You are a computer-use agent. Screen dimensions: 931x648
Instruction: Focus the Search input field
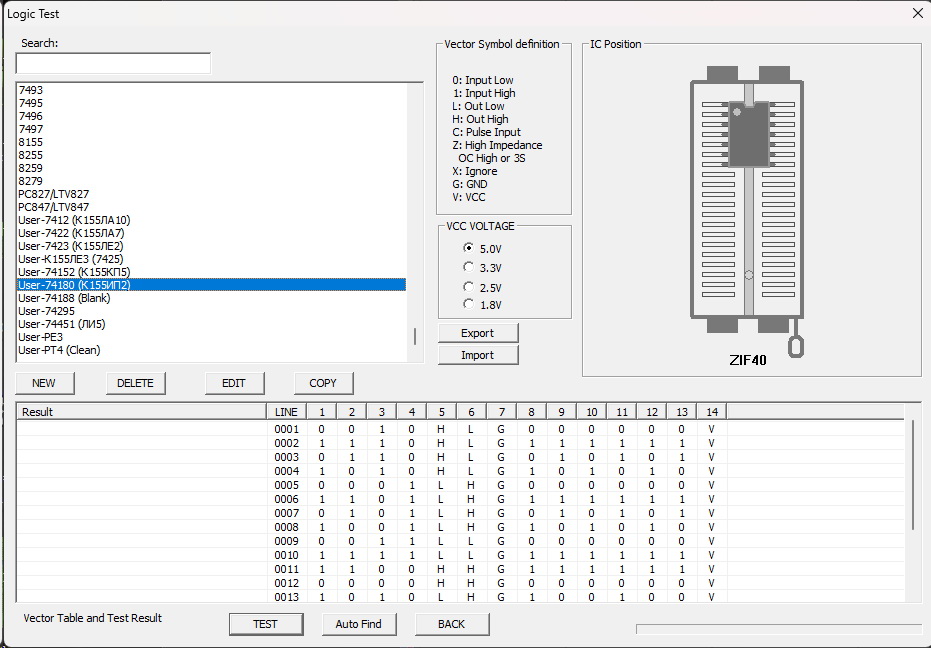point(113,63)
